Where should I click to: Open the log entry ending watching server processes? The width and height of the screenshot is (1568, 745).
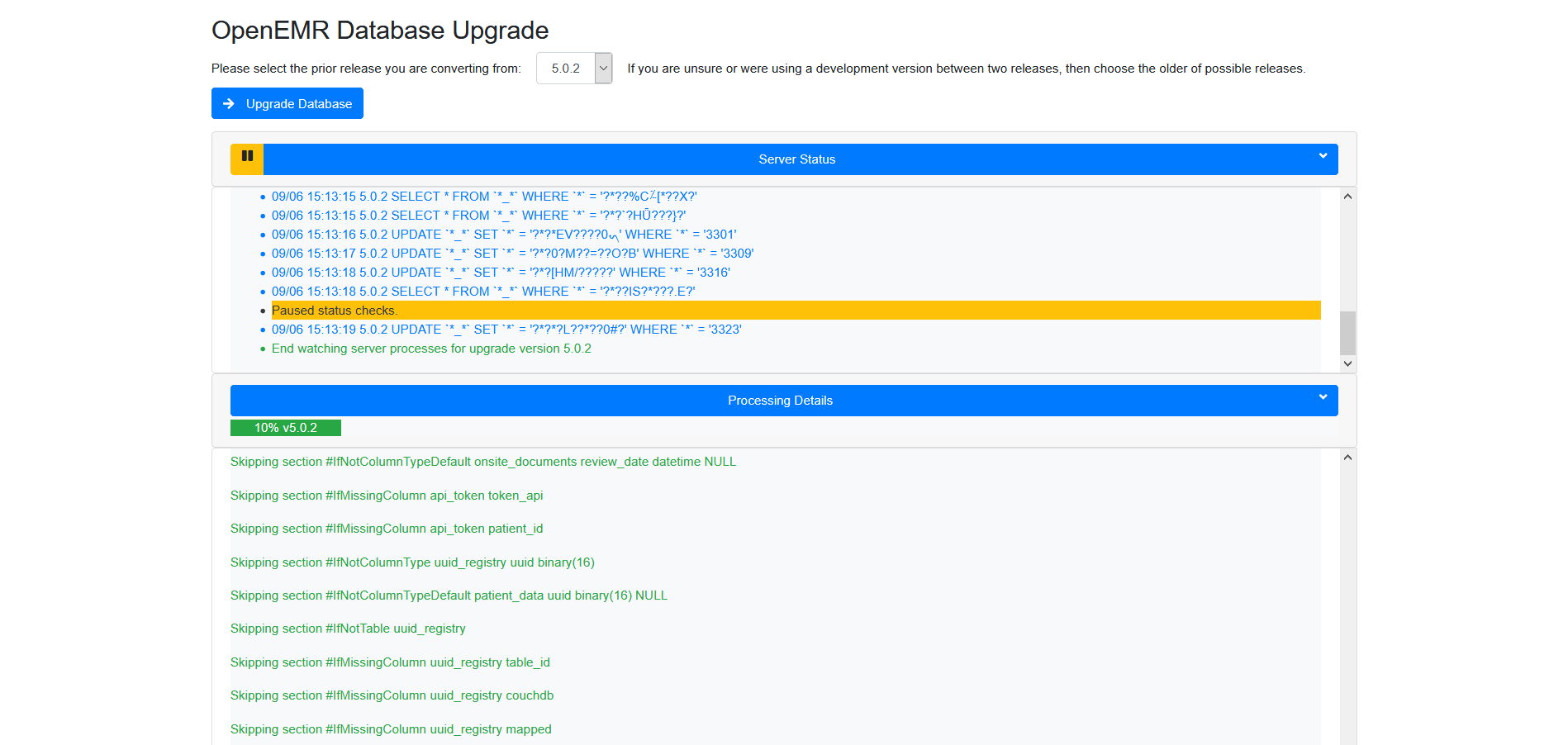[430, 349]
